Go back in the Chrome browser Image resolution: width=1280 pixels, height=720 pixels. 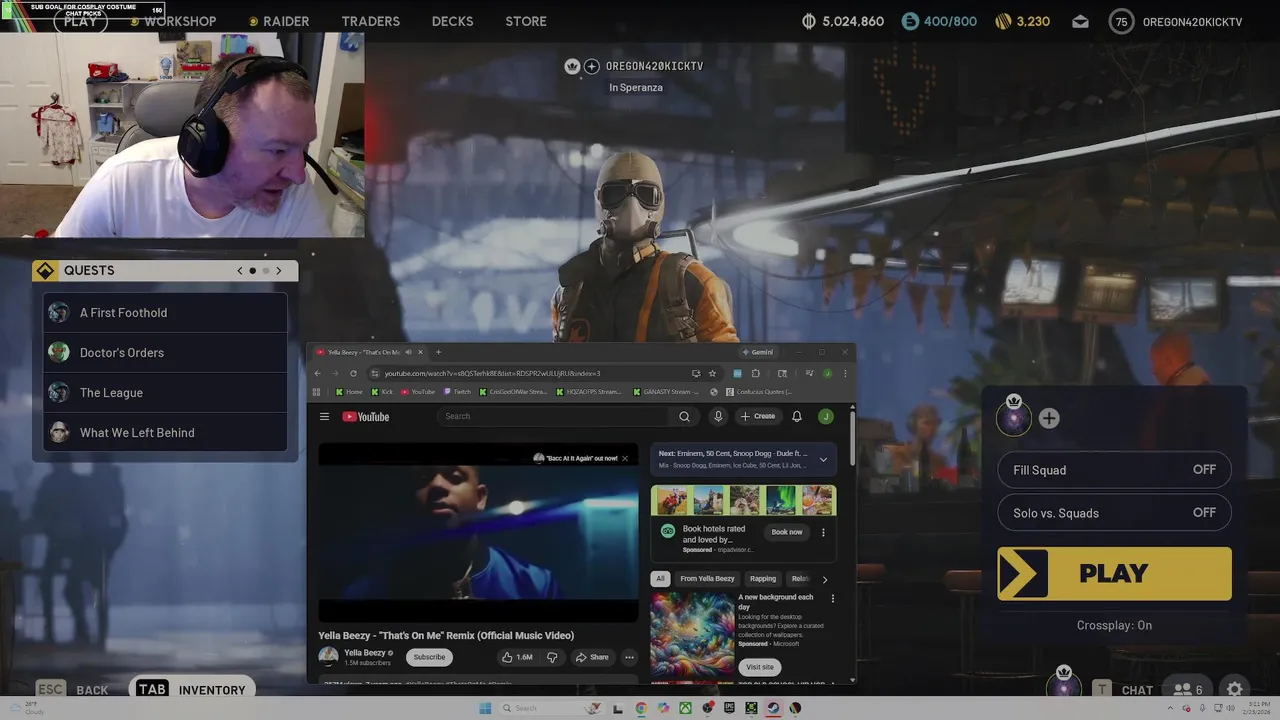pyautogui.click(x=318, y=373)
